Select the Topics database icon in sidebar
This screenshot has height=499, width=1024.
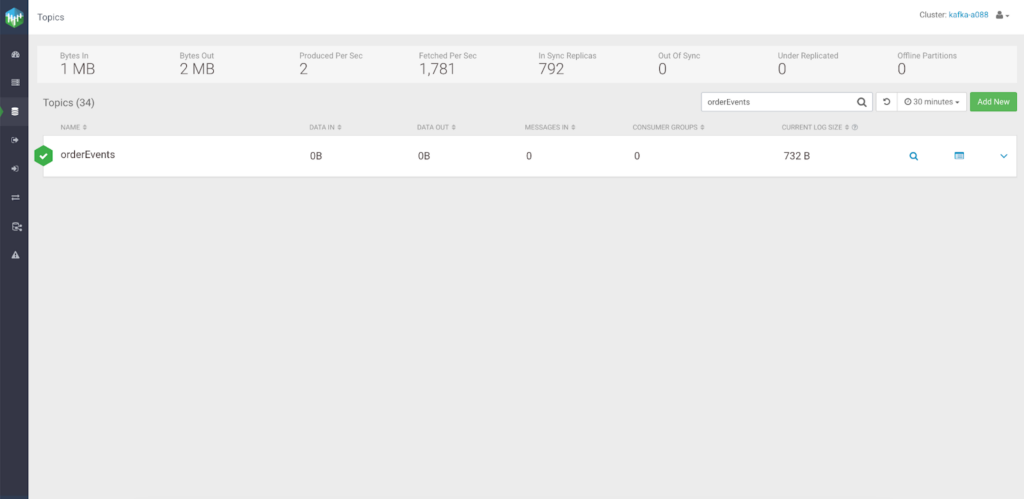[14, 111]
